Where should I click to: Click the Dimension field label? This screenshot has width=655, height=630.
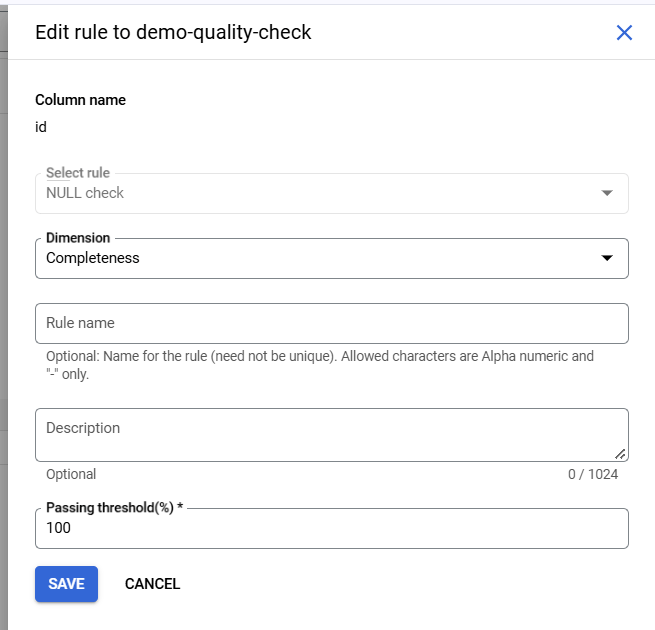[78, 238]
